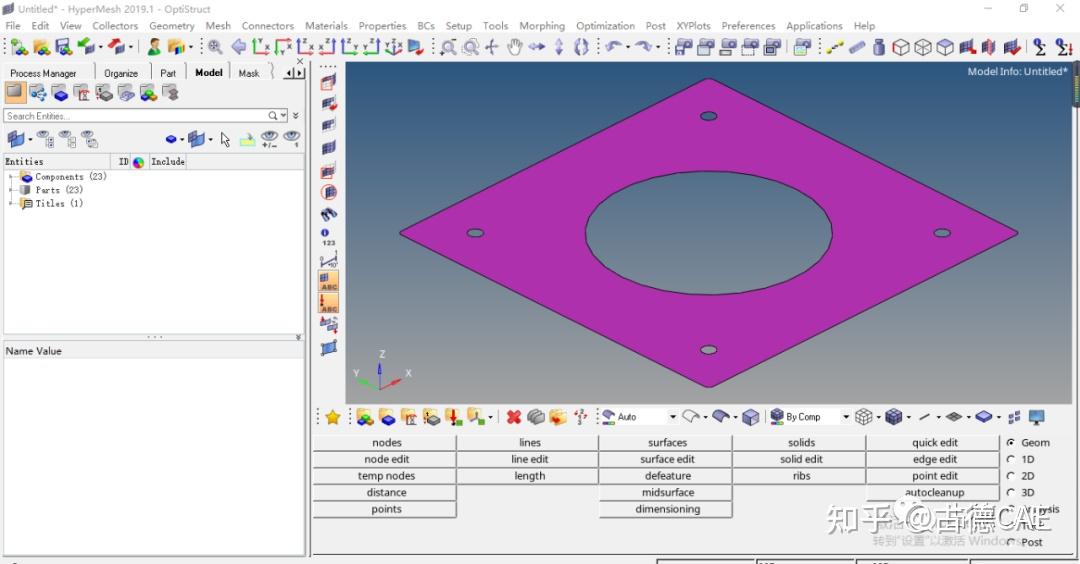
Task: Select the Post page radio button
Action: 1011,542
